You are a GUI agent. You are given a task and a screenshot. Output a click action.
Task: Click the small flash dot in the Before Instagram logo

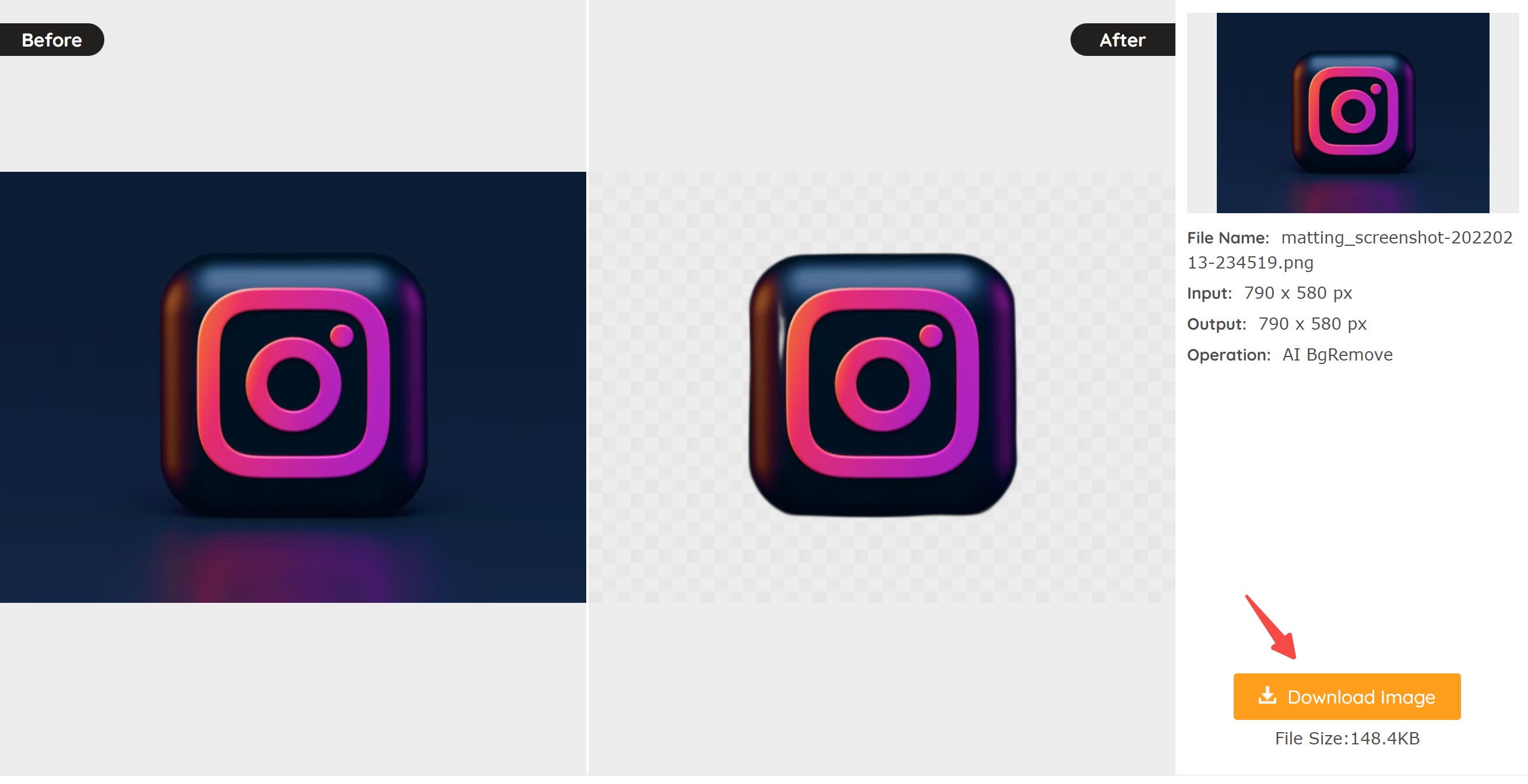(341, 336)
